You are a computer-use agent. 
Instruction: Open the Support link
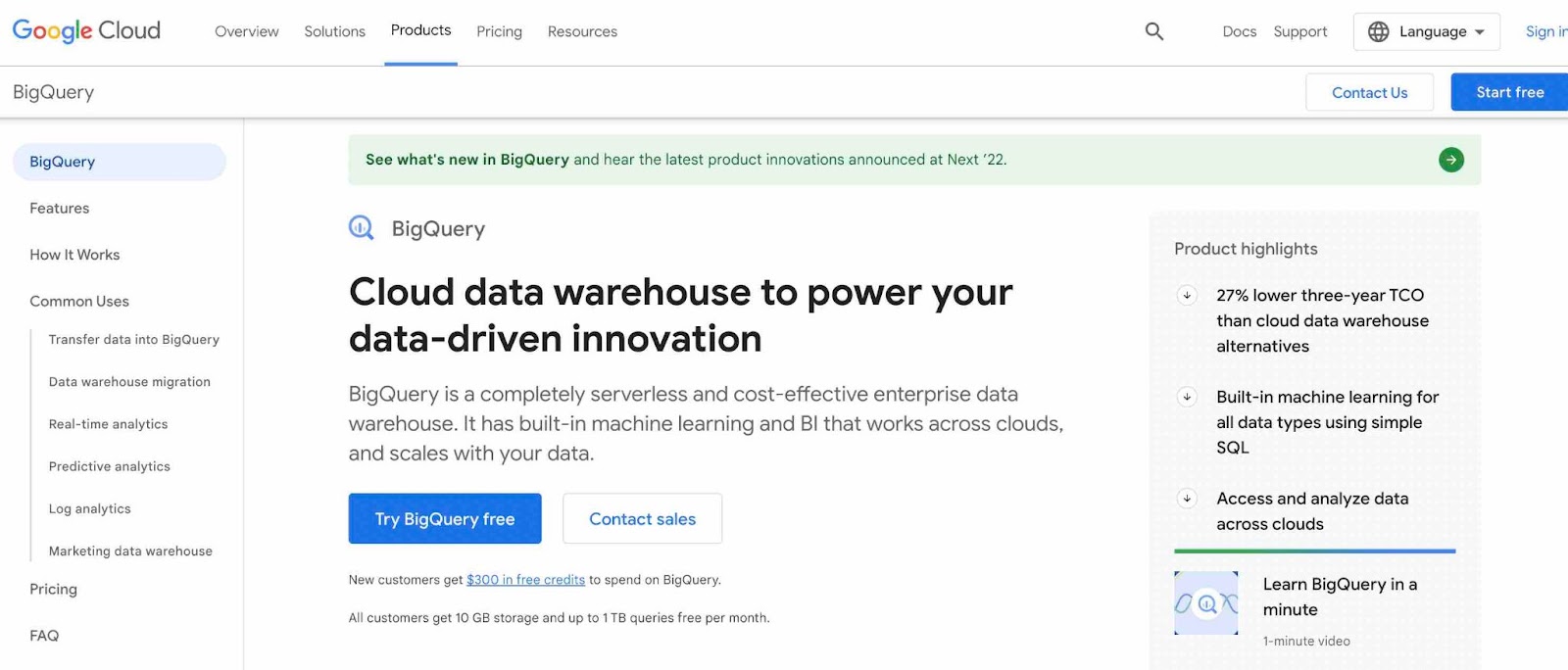click(x=1300, y=31)
